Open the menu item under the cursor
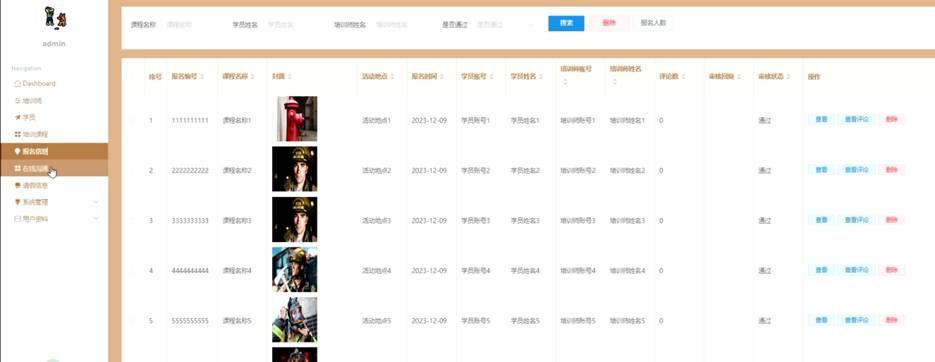 [54, 168]
